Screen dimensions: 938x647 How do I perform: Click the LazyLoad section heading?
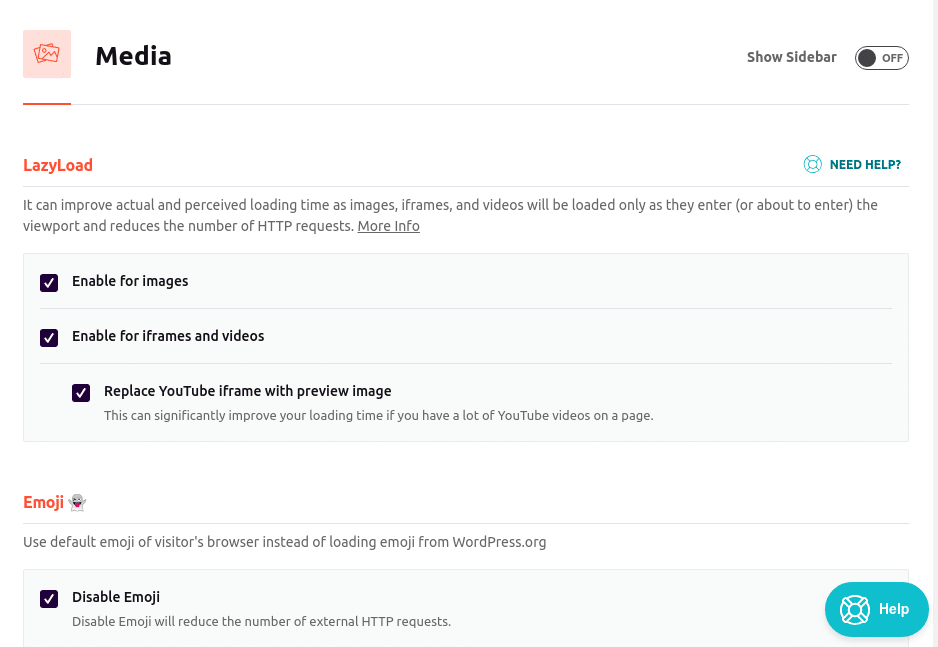tap(58, 165)
